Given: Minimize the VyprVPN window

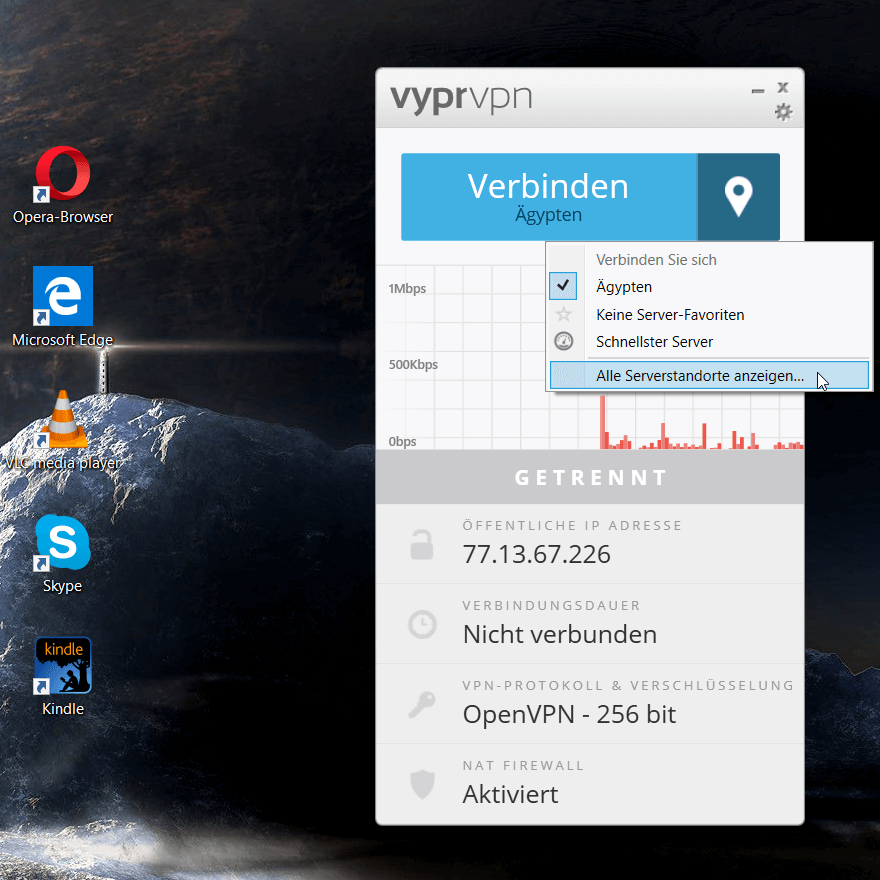Looking at the screenshot, I should [x=758, y=90].
